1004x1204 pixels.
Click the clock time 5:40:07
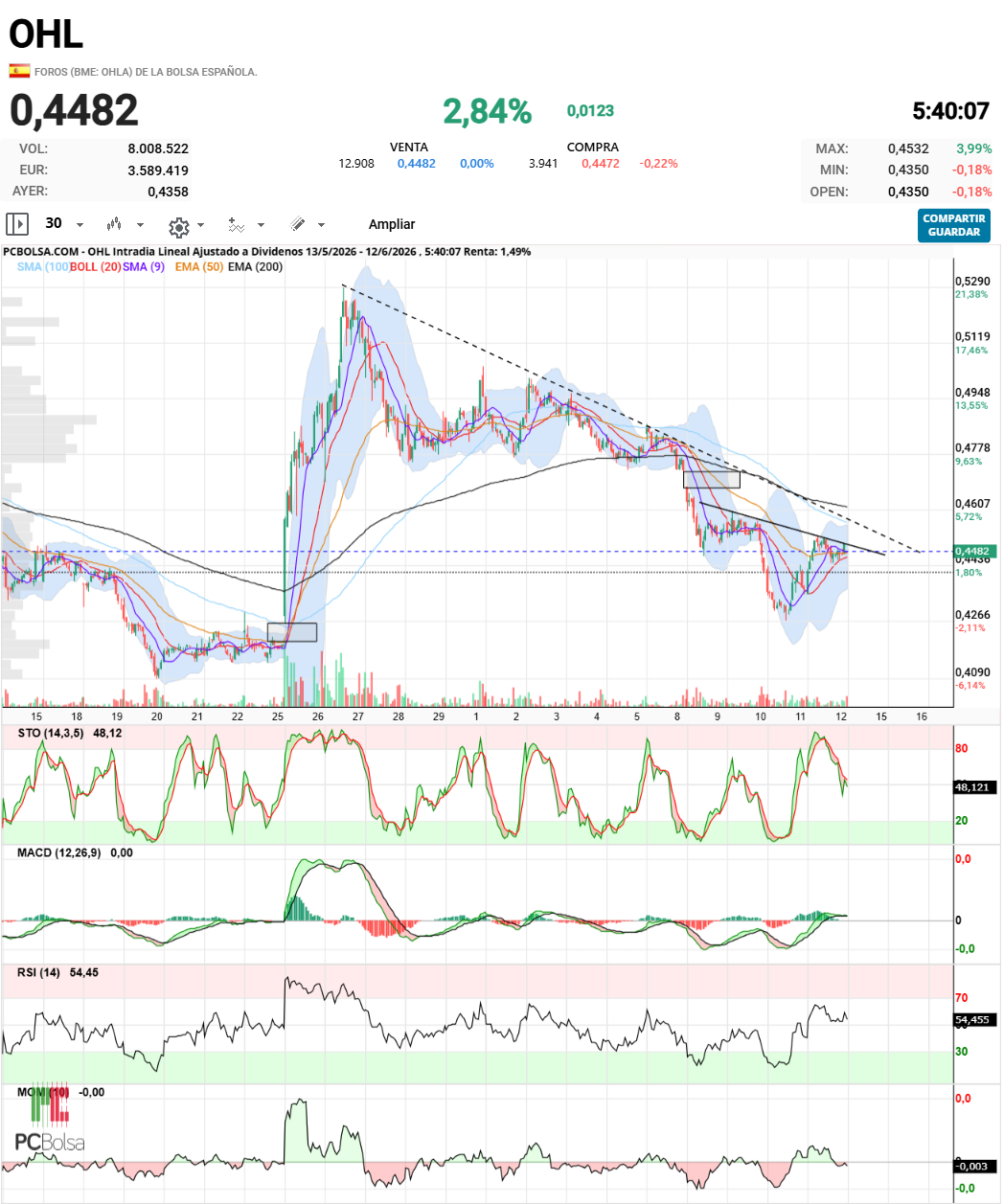click(x=950, y=111)
